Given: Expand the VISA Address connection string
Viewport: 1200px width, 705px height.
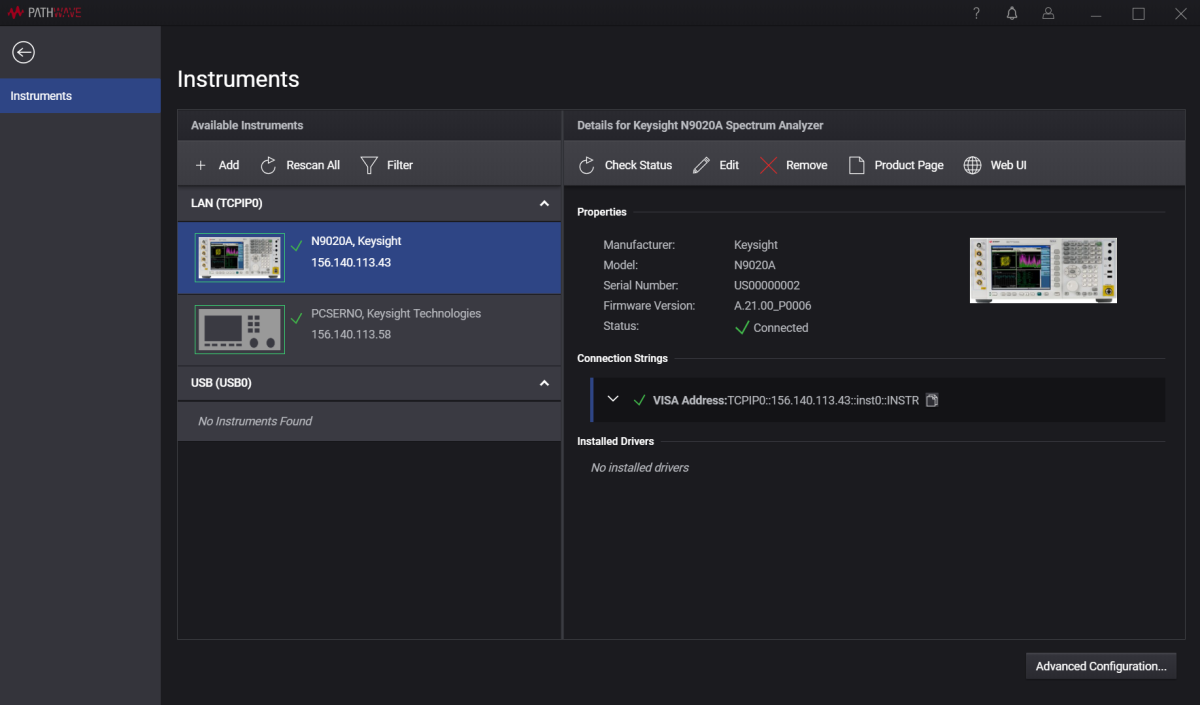Looking at the screenshot, I should coord(613,400).
